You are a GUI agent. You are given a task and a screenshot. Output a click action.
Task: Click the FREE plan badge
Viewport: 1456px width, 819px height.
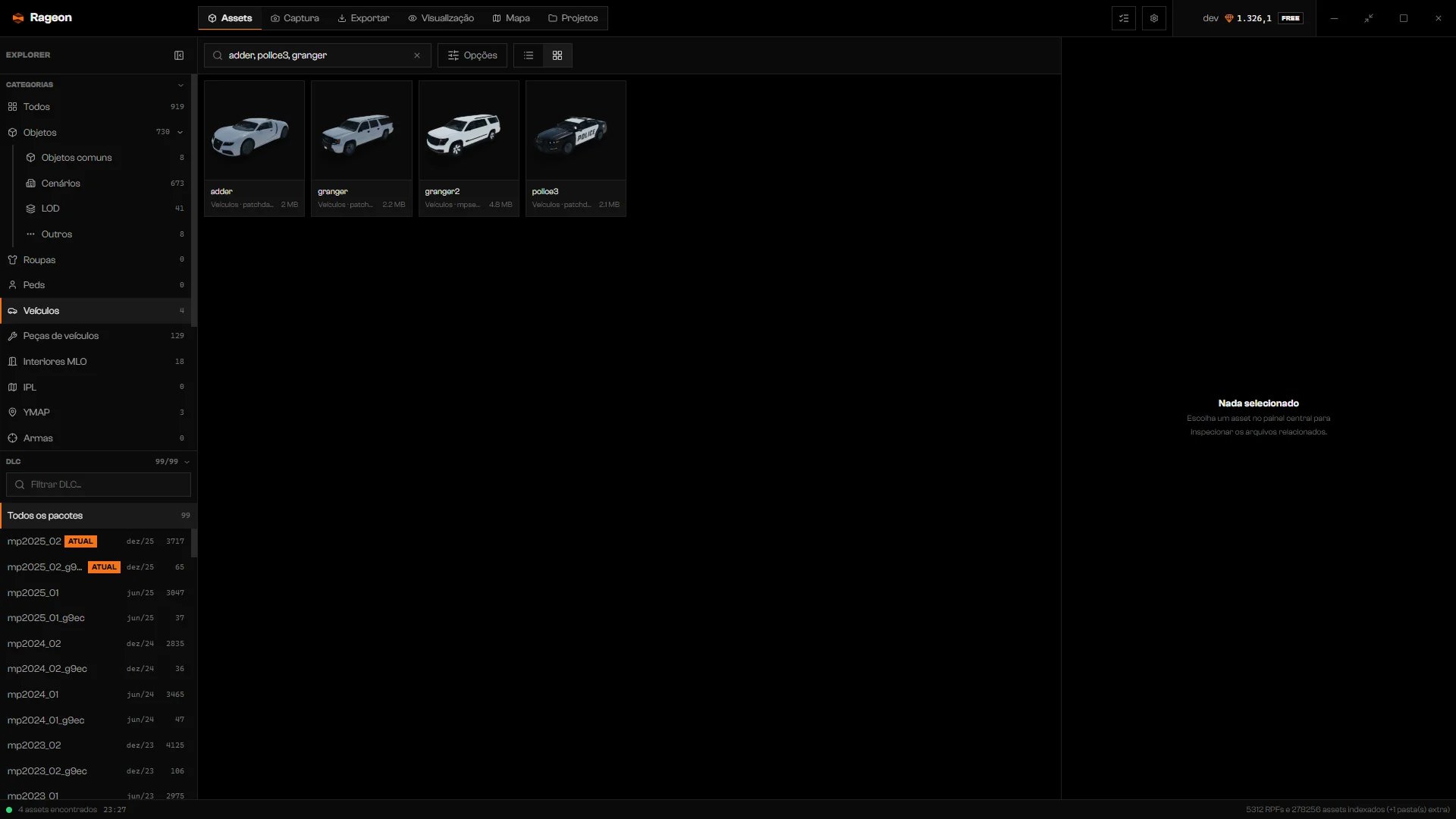coord(1291,18)
